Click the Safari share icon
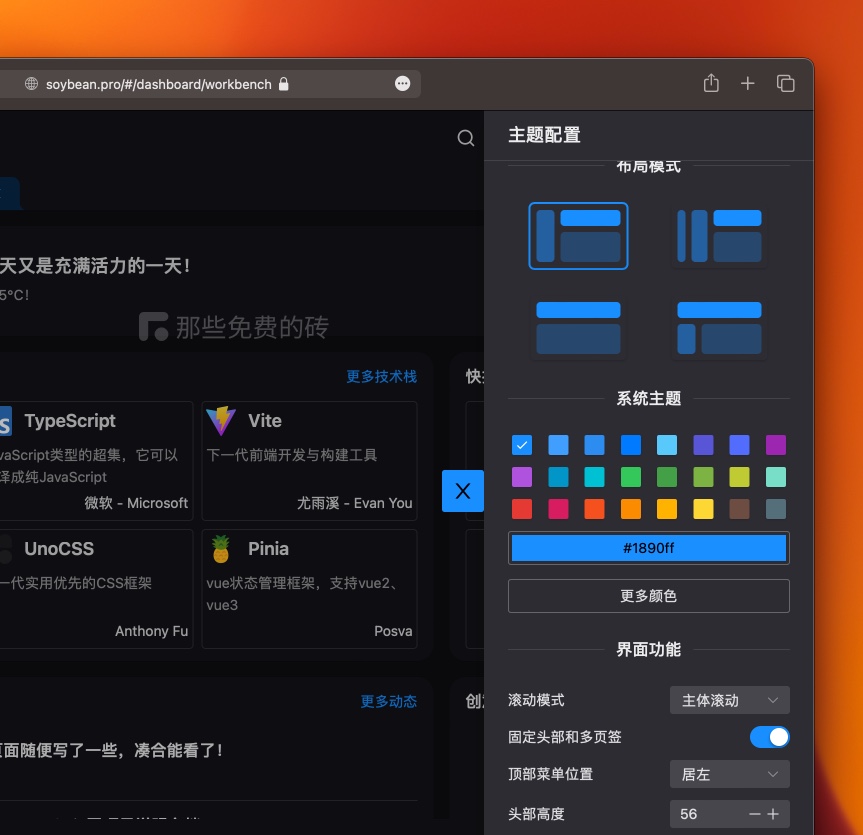This screenshot has width=863, height=835. coord(711,84)
